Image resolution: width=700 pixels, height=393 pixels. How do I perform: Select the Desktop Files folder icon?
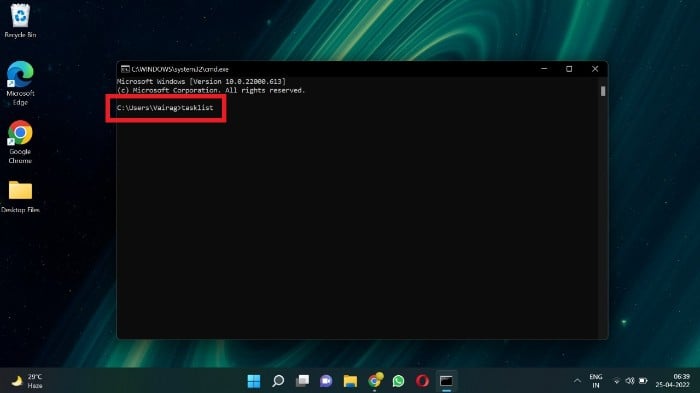click(20, 196)
